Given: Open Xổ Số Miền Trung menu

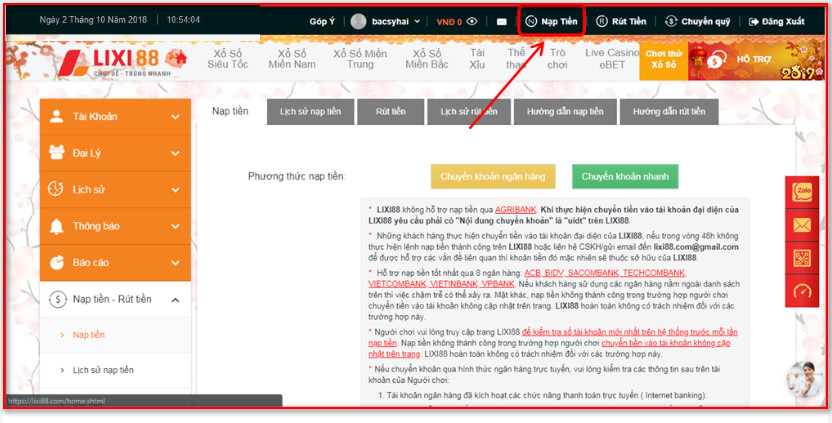Looking at the screenshot, I should [360, 59].
